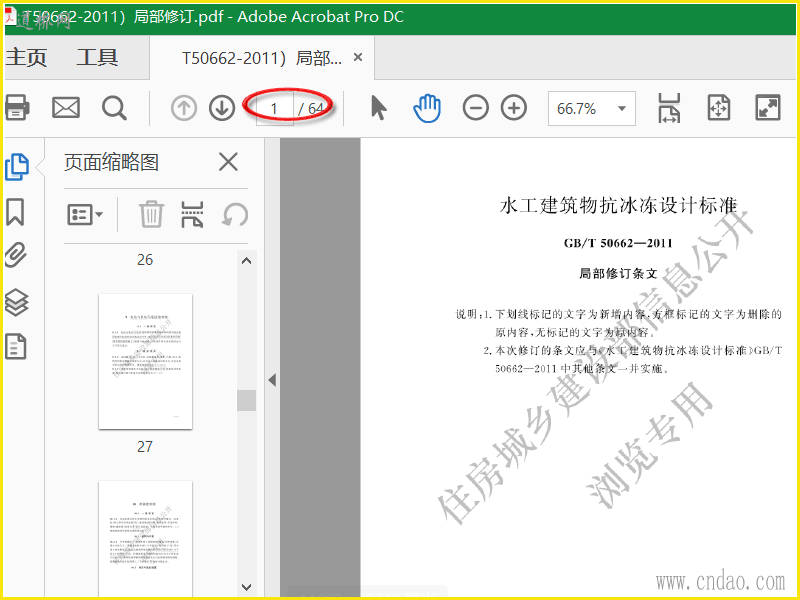
Task: Switch to the 主页 tab
Action: coord(26,57)
